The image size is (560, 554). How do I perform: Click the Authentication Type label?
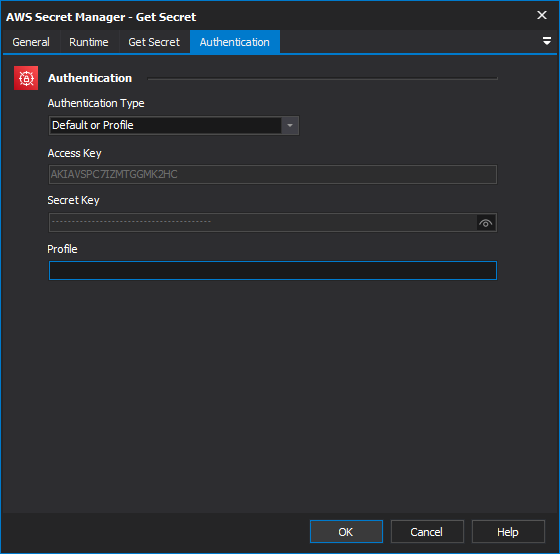coord(96,103)
